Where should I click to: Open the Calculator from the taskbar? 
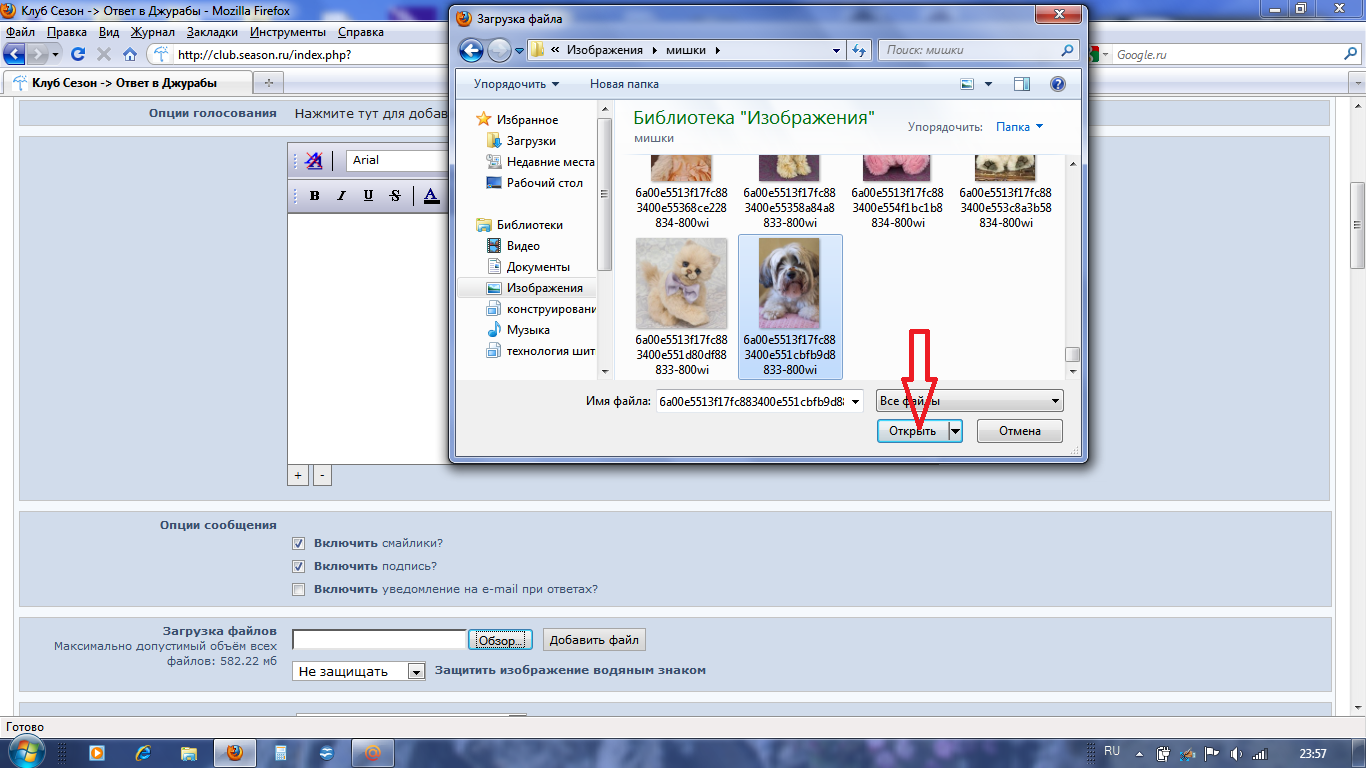(x=281, y=753)
